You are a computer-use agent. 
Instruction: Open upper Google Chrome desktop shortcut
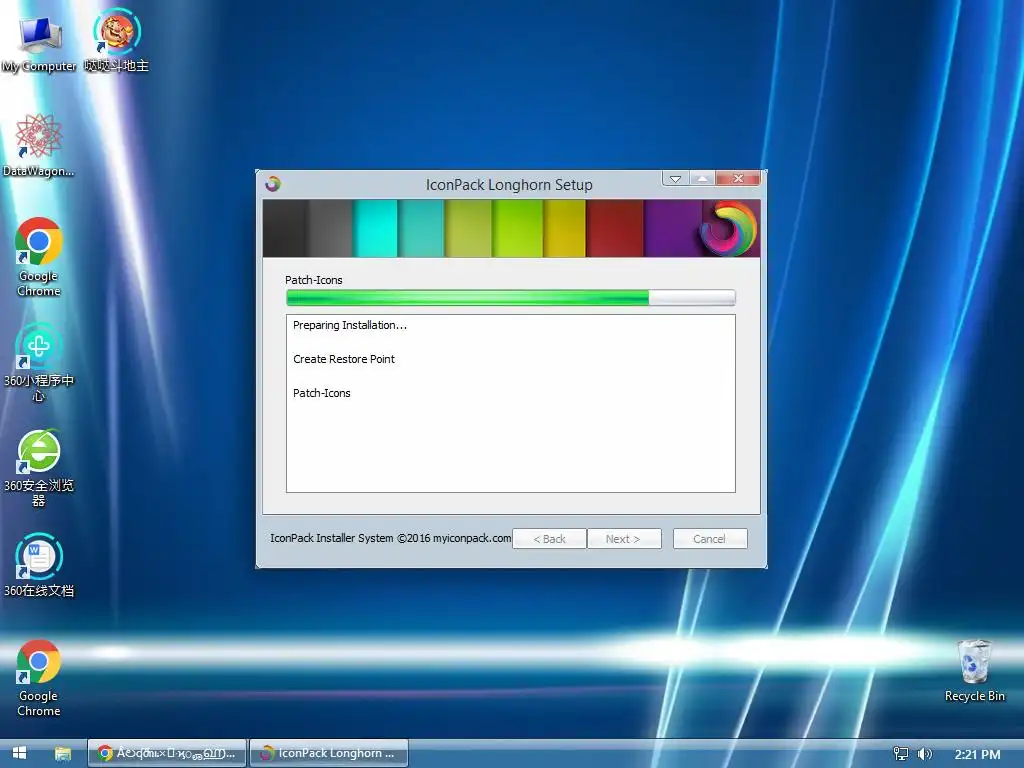tap(39, 257)
